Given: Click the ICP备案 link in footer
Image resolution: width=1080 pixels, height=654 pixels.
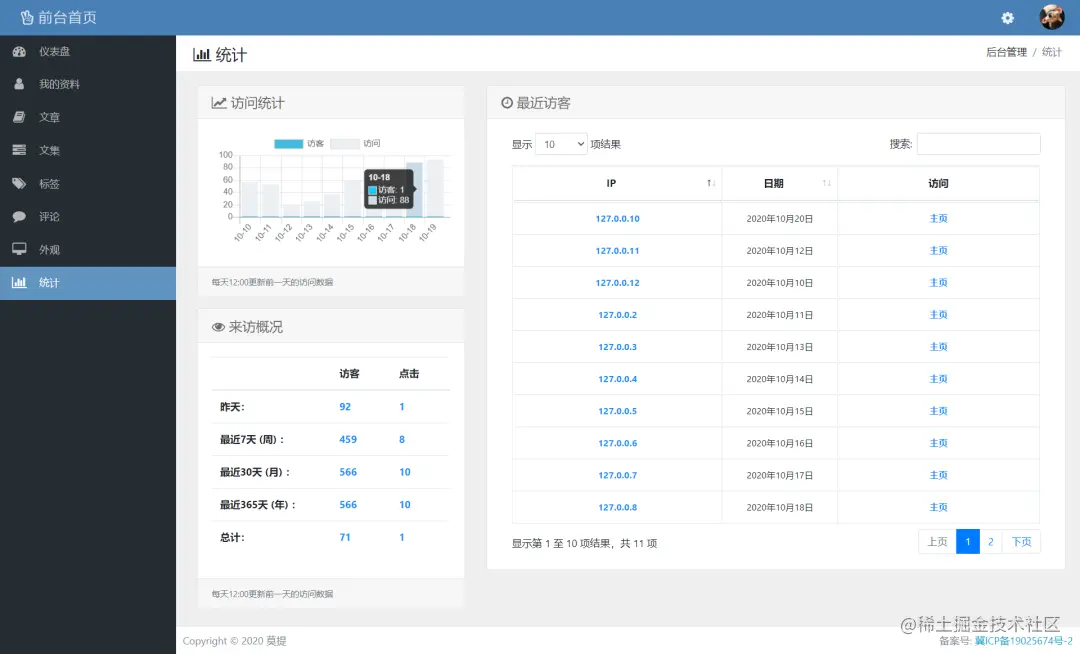Looking at the screenshot, I should 1023,641.
